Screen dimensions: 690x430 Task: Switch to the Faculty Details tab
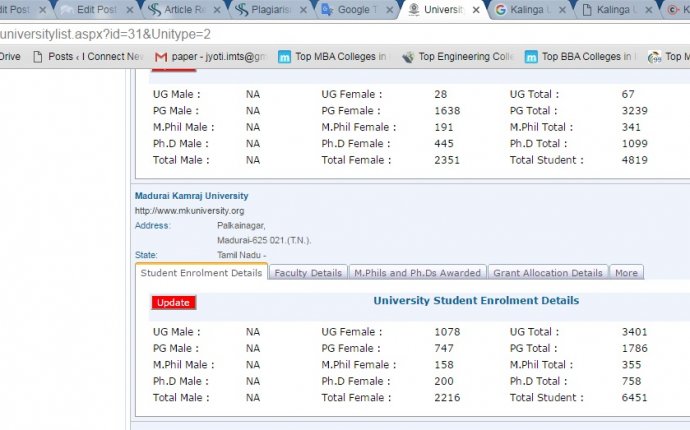pos(308,273)
